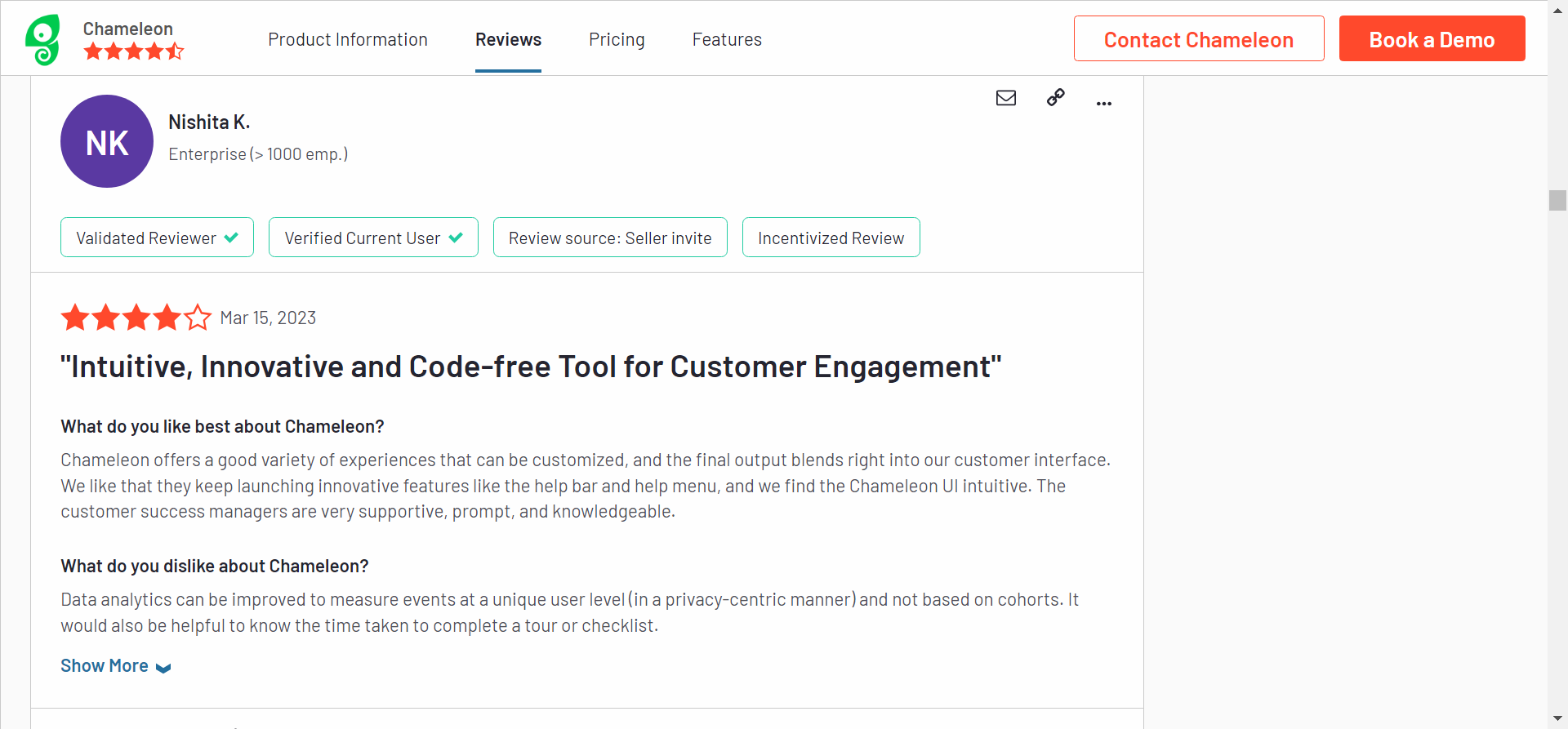Click the review title about Customer Engagement

531,367
